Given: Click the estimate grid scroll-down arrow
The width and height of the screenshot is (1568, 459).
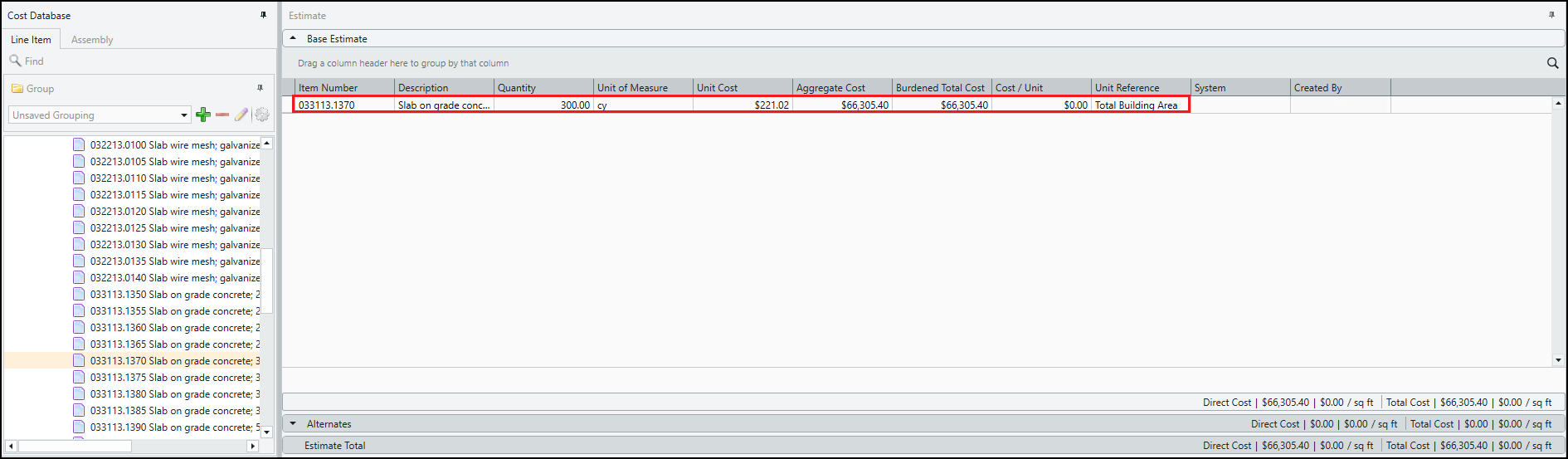Looking at the screenshot, I should coord(1558,360).
